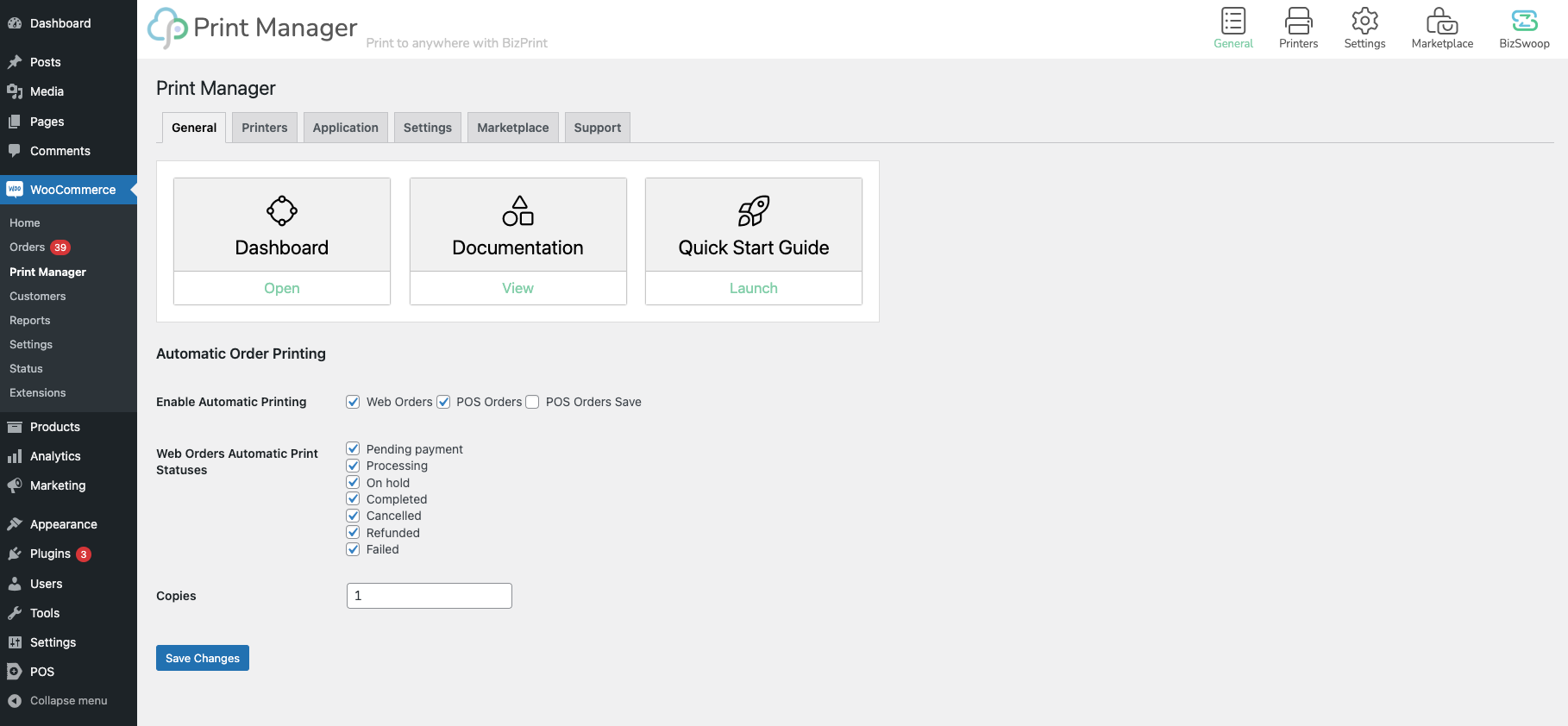Click the Settings gear icon in top toolbar
The width and height of the screenshot is (1568, 726).
pyautogui.click(x=1364, y=21)
